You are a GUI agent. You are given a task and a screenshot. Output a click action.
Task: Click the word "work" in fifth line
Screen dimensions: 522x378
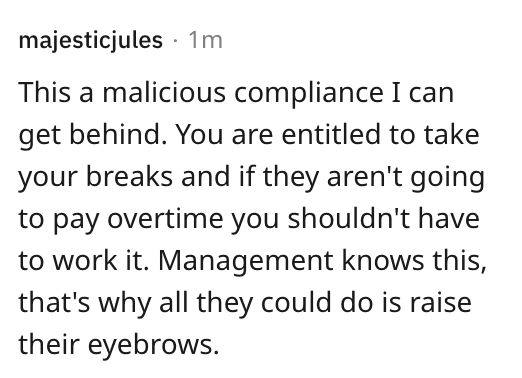[85, 260]
